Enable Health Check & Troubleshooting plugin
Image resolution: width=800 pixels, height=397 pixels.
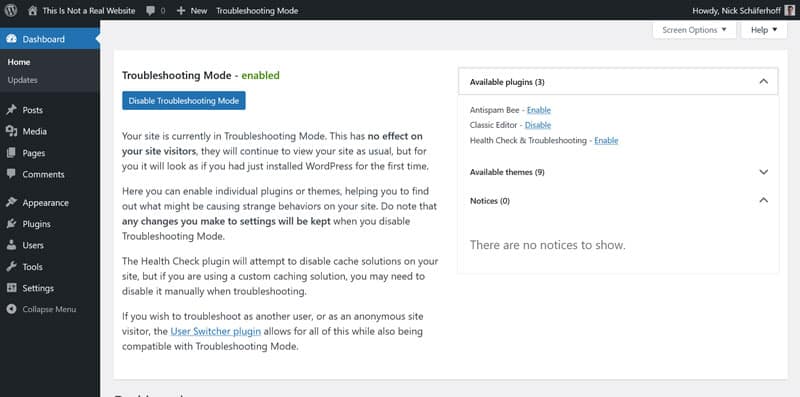606,140
